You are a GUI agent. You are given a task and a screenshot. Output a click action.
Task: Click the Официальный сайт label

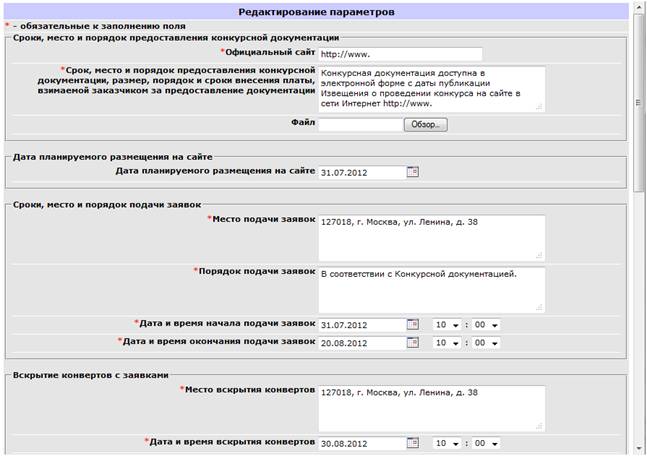click(x=270, y=52)
